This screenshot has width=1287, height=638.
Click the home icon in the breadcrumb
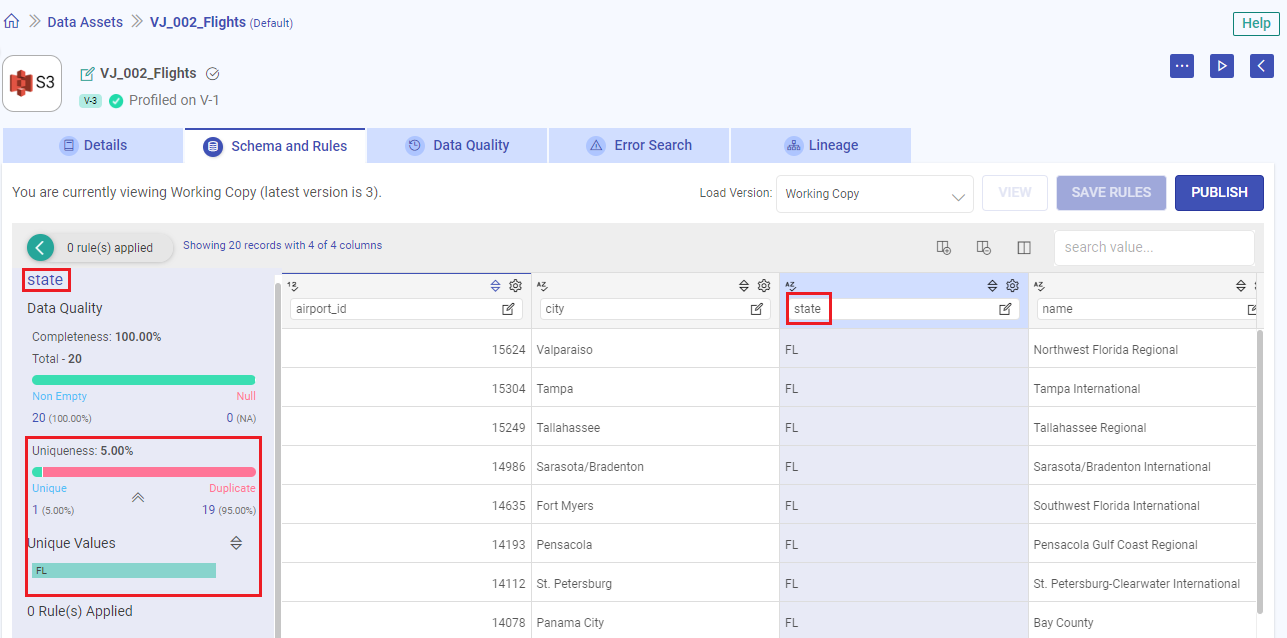(x=12, y=21)
